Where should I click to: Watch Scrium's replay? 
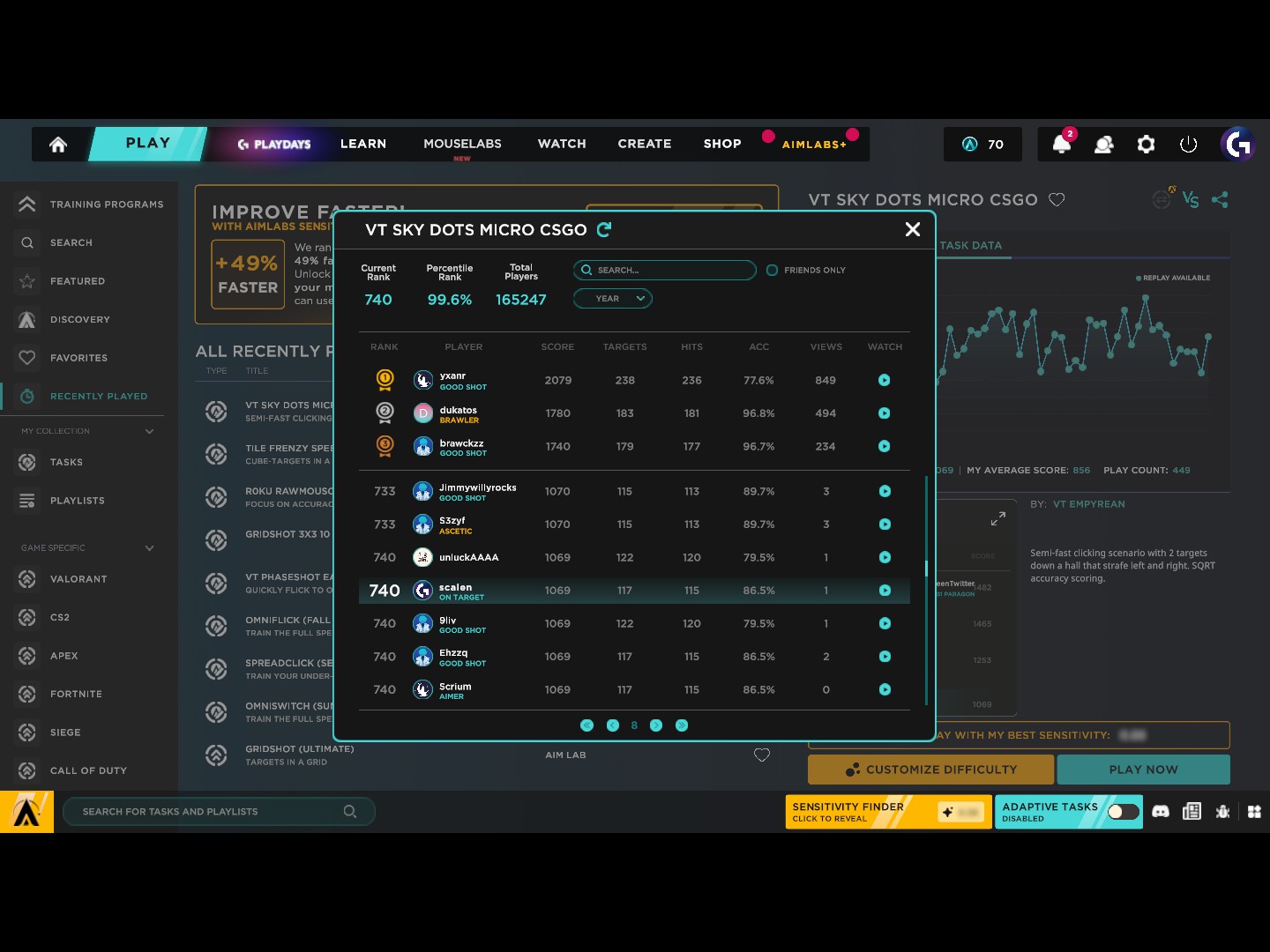coord(885,690)
